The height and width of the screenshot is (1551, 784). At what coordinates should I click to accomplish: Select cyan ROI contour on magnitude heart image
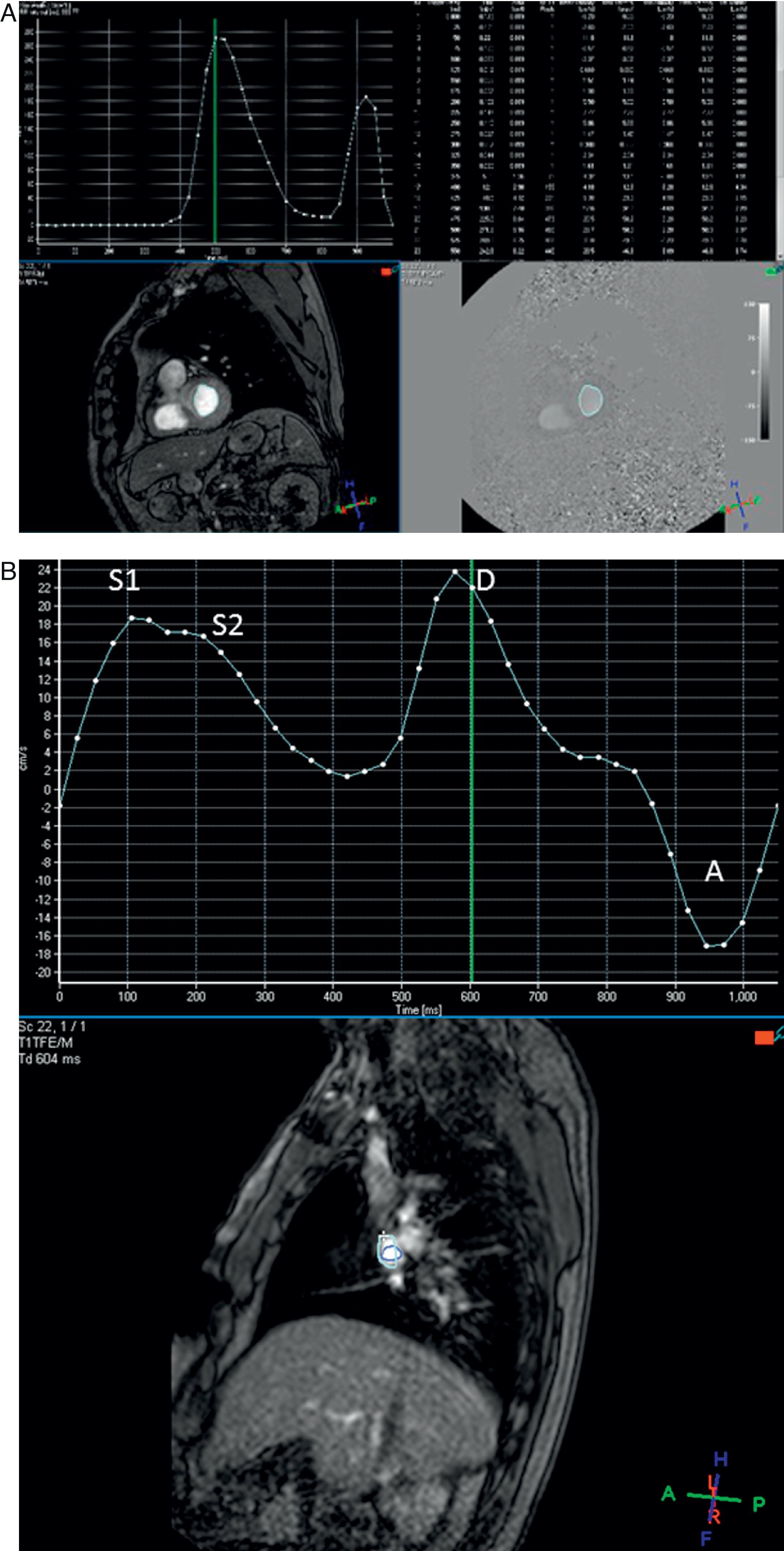click(205, 401)
